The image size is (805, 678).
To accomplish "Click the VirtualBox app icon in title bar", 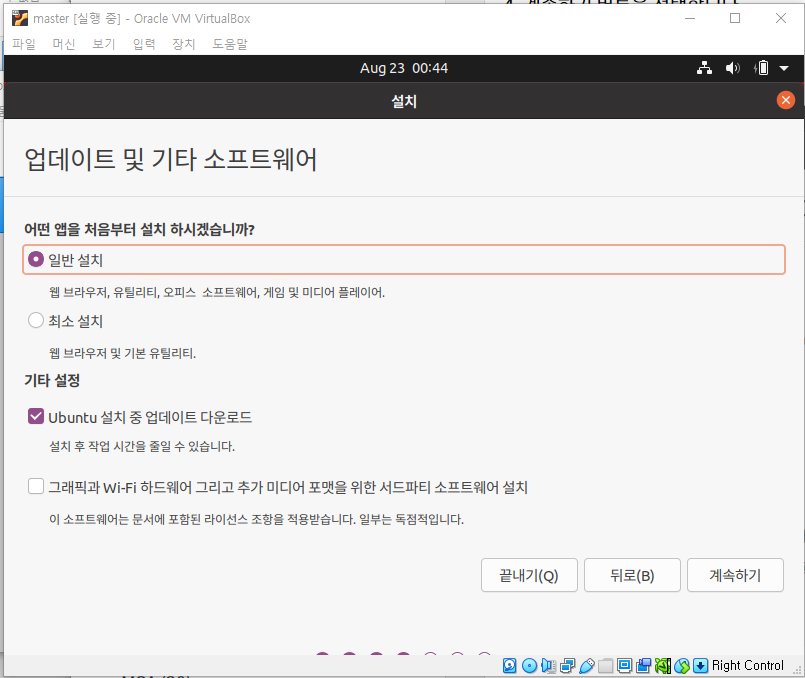I will pyautogui.click(x=20, y=18).
